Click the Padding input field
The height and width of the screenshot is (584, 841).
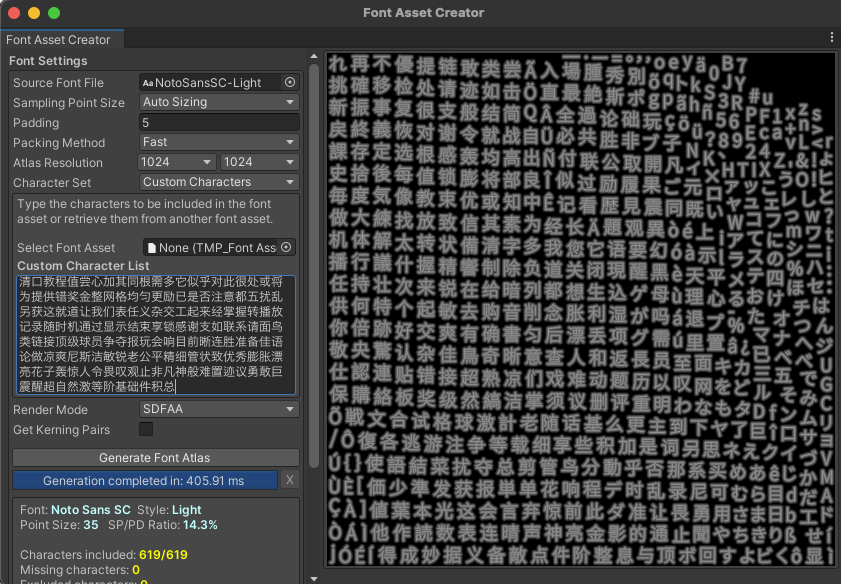(219, 122)
